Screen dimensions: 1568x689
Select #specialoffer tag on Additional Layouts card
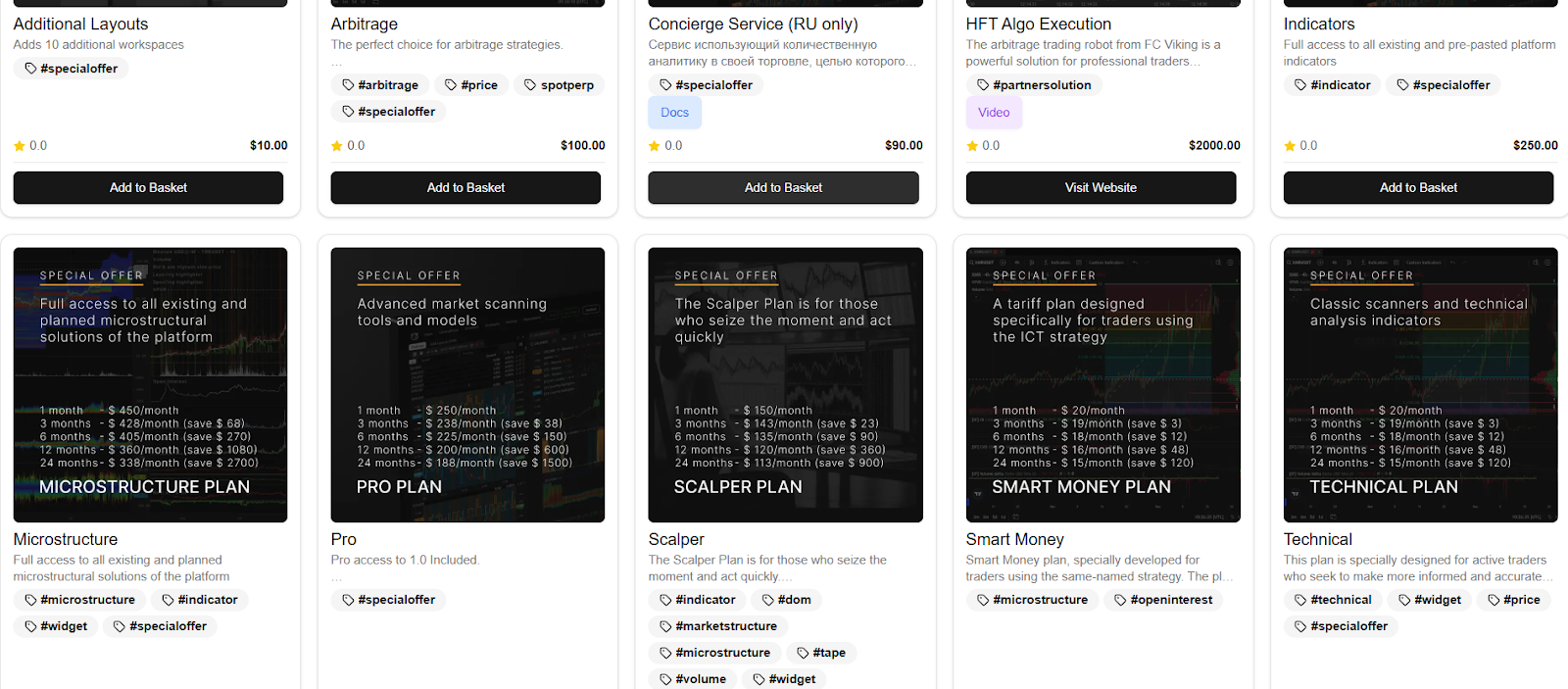71,69
